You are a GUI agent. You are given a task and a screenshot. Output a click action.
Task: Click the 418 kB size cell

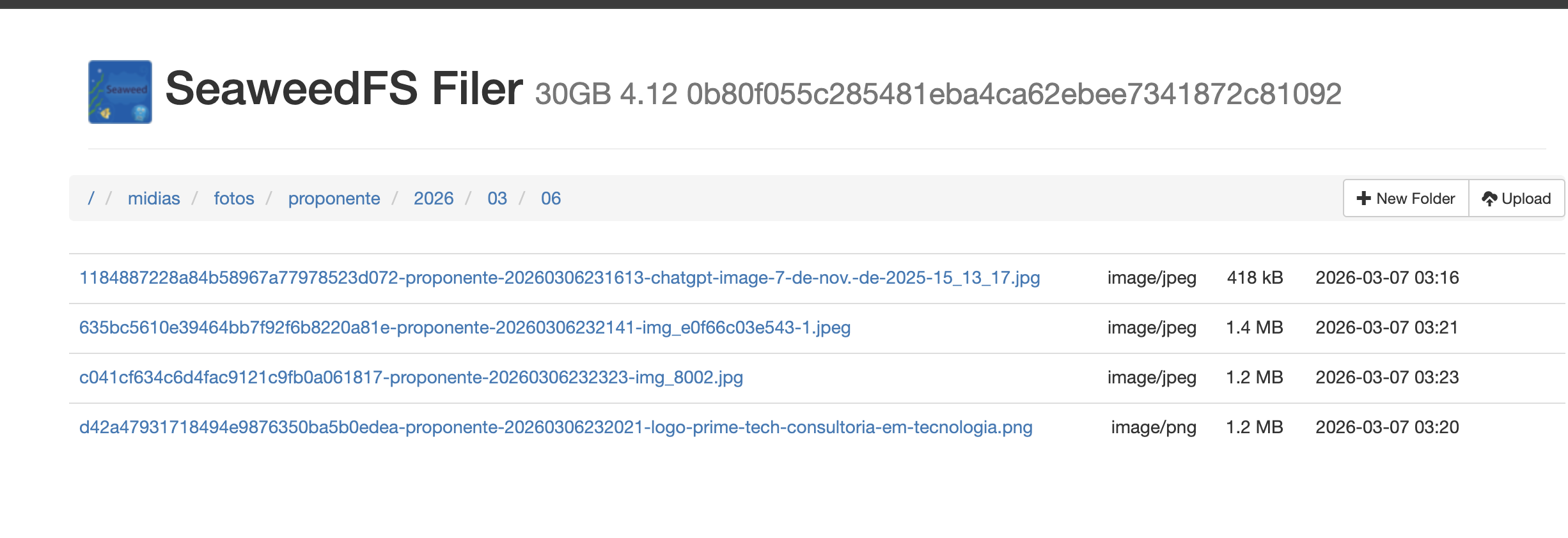[x=1255, y=278]
